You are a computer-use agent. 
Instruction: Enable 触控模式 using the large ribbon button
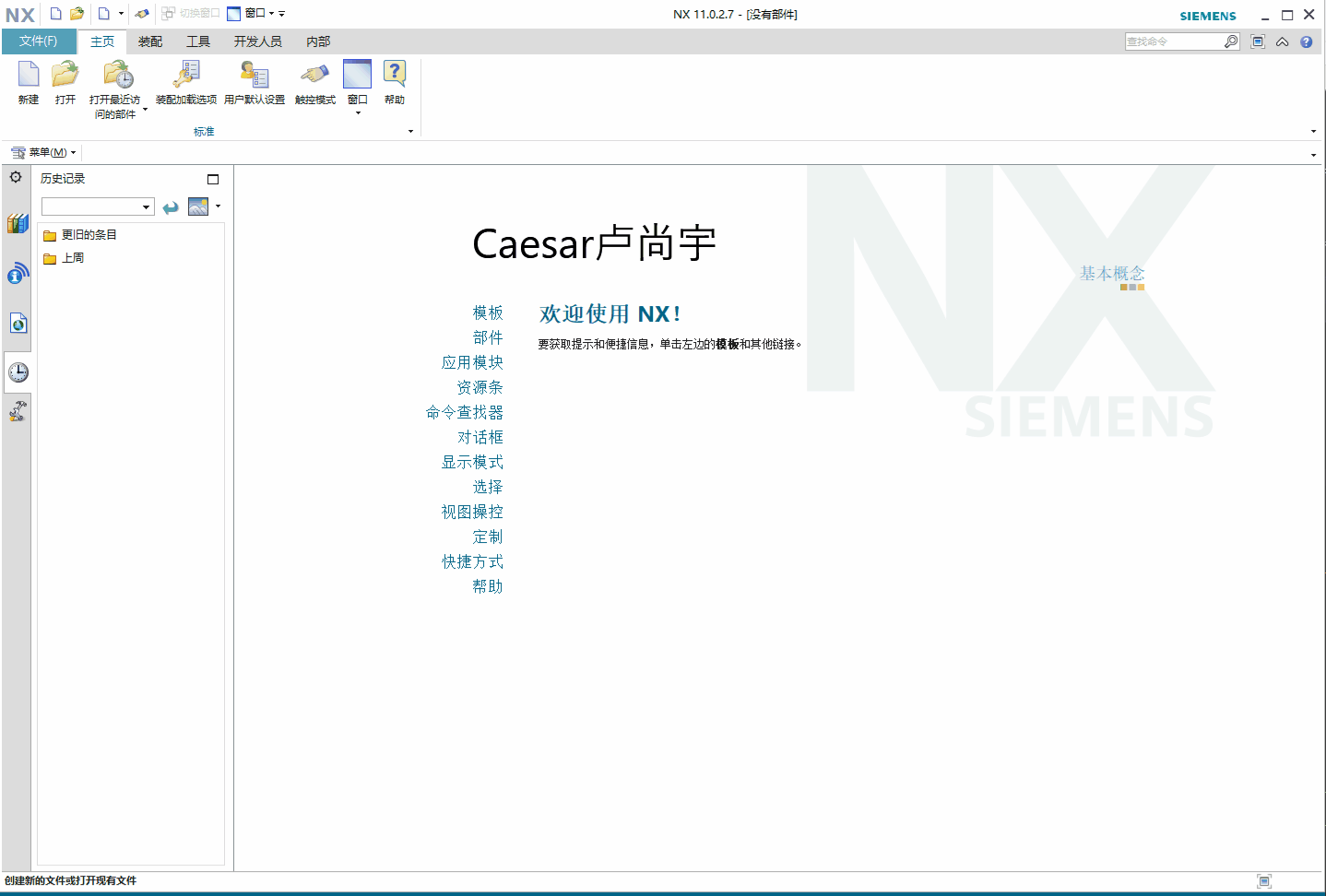click(315, 83)
